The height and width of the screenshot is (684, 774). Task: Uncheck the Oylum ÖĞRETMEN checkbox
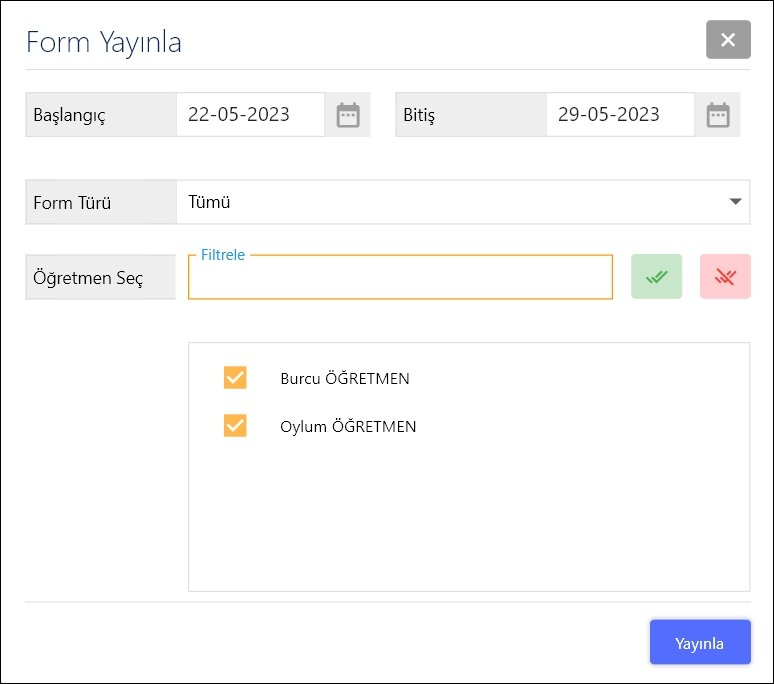click(235, 426)
